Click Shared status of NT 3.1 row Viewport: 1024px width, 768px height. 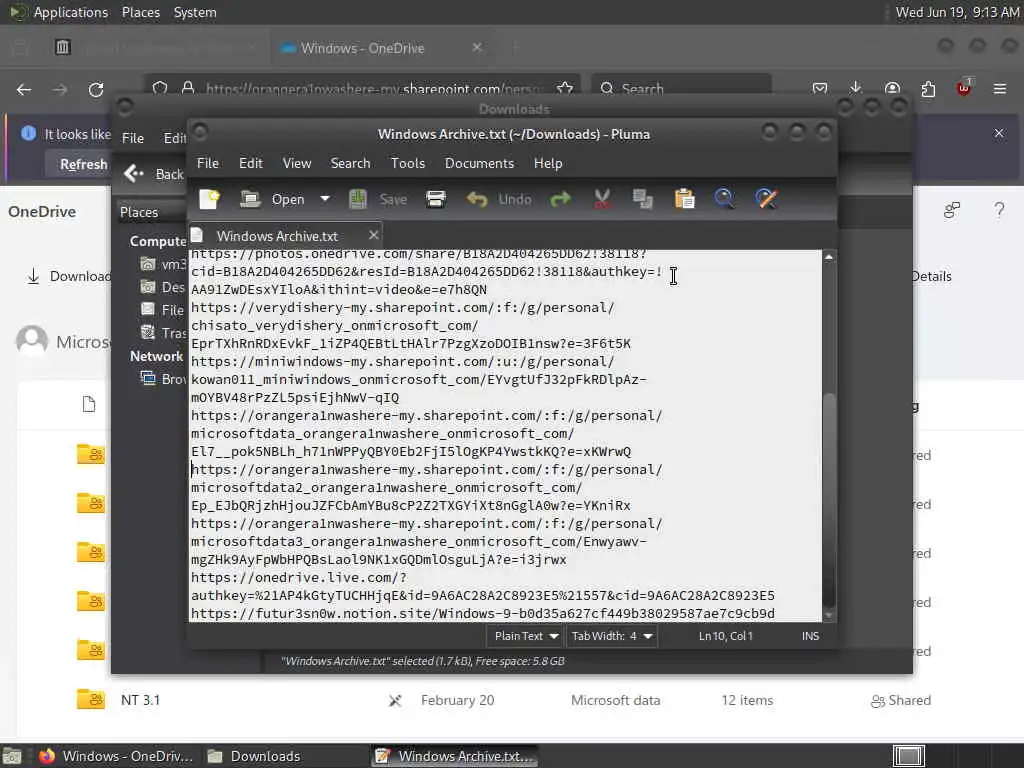[x=901, y=700]
